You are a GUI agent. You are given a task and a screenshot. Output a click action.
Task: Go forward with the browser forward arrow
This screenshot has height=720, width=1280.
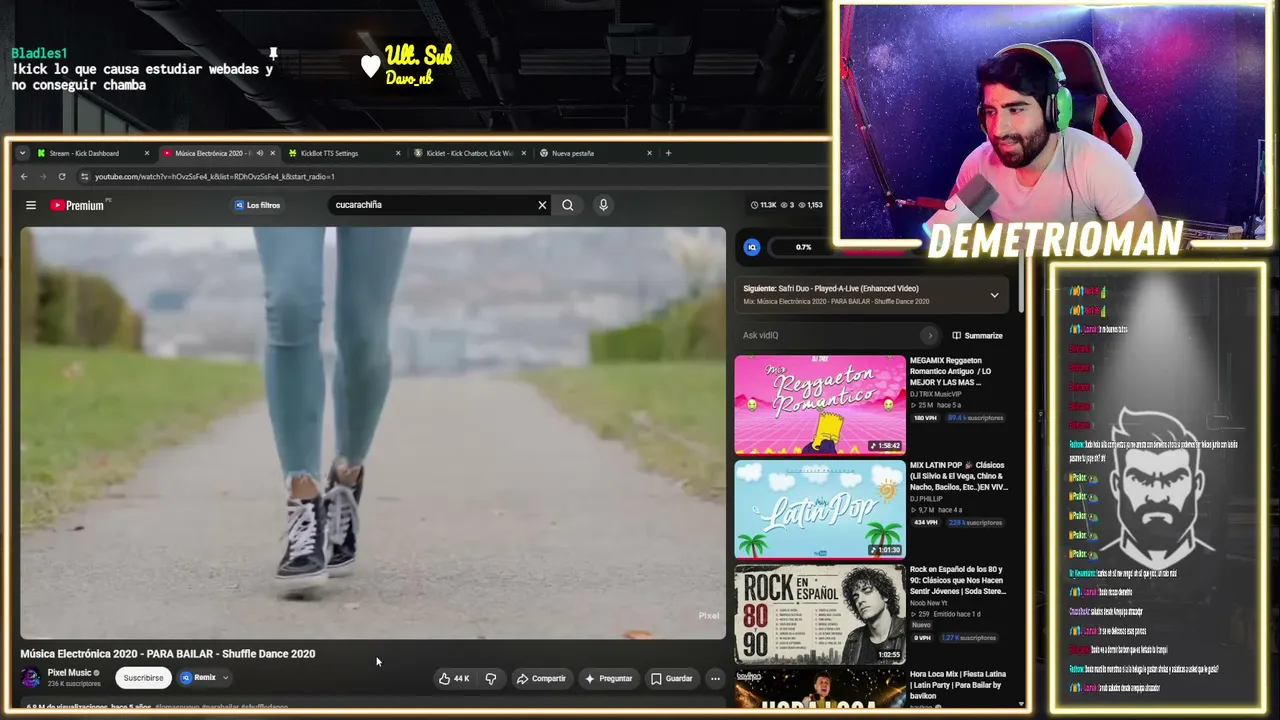click(43, 177)
